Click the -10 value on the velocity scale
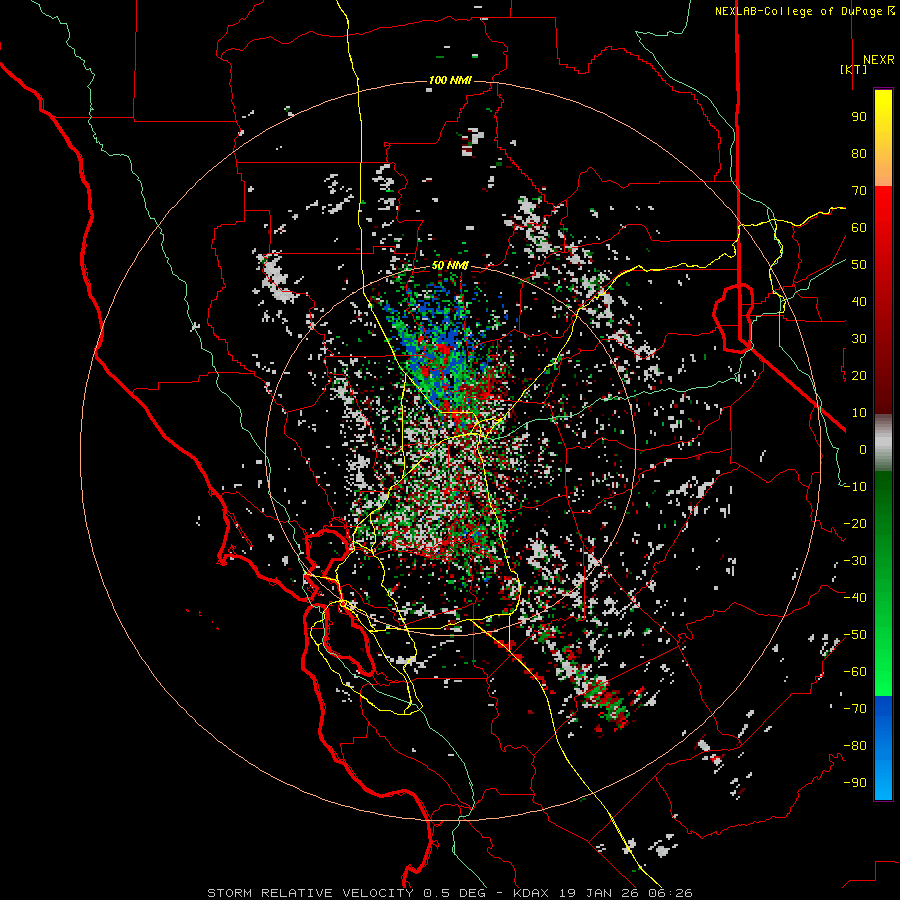The width and height of the screenshot is (900, 900). (855, 487)
